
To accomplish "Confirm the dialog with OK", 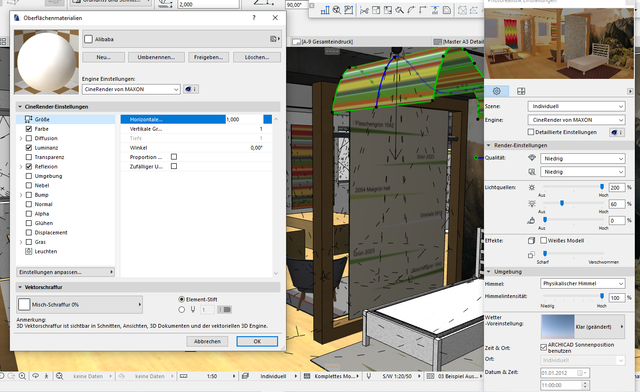I will [x=257, y=341].
